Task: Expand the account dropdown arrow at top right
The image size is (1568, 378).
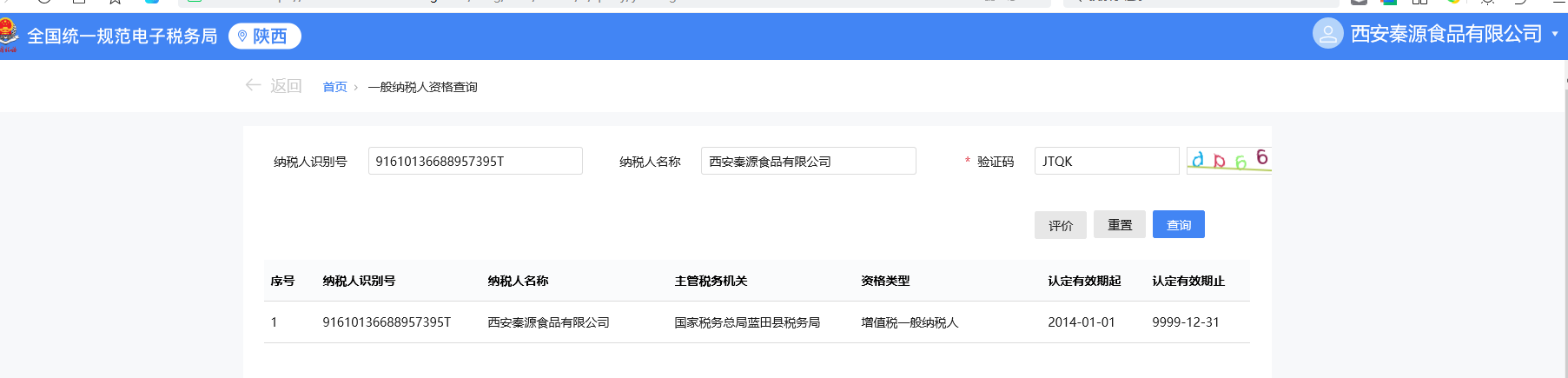Action: 1554,34
